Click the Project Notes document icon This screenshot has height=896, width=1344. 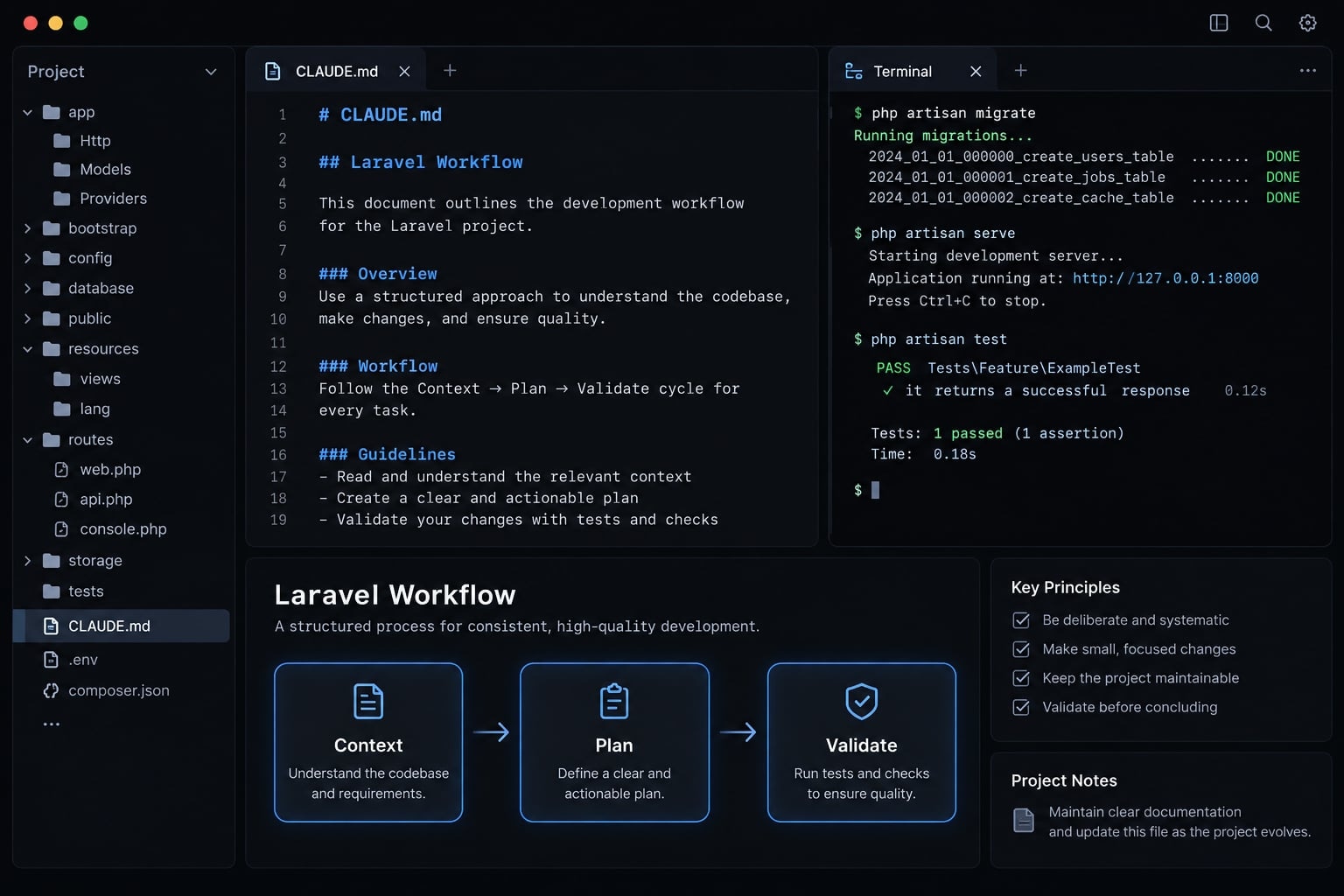point(1024,820)
